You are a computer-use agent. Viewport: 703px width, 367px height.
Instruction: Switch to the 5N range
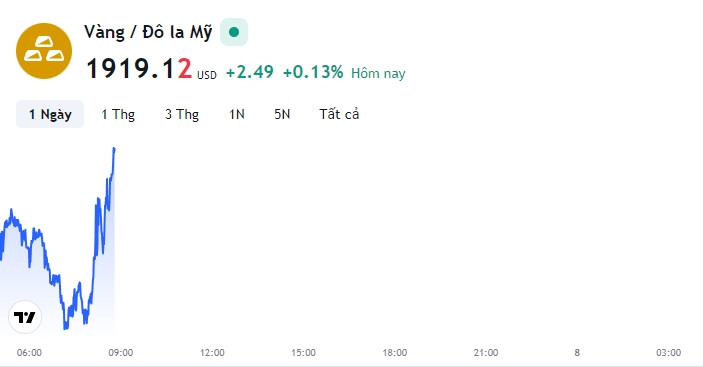pyautogui.click(x=282, y=114)
